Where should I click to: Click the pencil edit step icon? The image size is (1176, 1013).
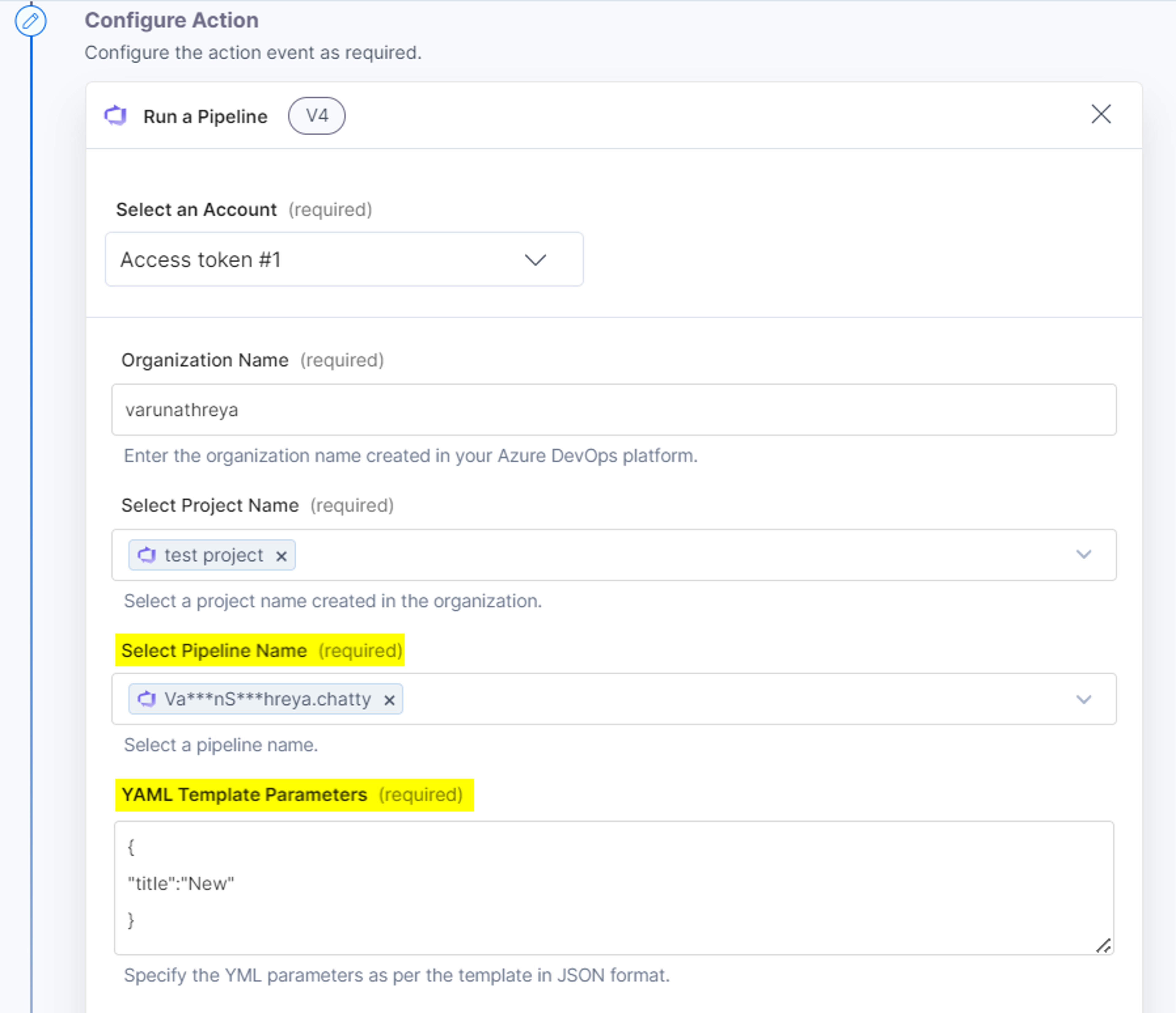(31, 21)
